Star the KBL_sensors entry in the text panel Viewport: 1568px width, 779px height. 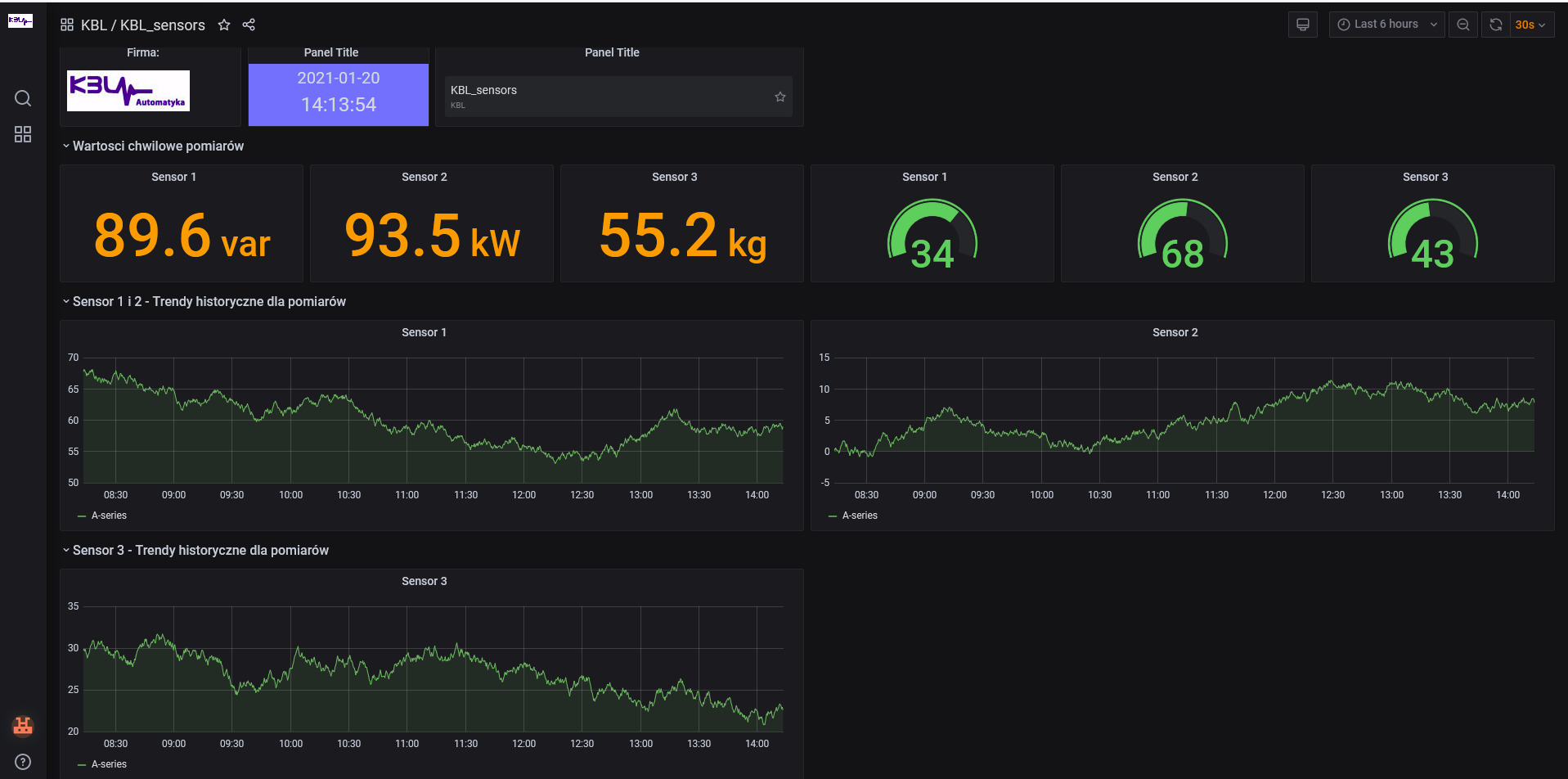(x=780, y=96)
